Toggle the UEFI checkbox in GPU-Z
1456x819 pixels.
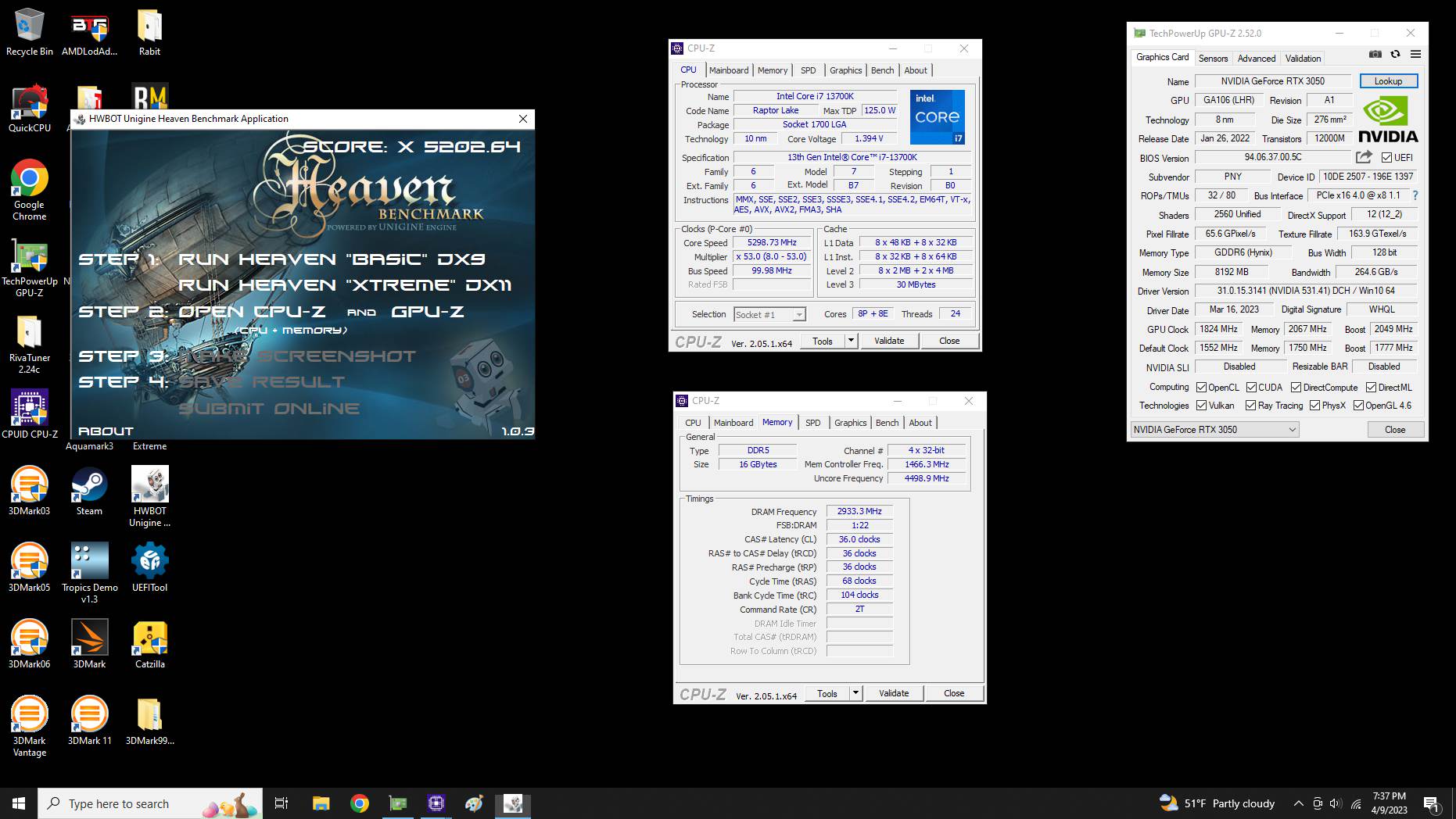pyautogui.click(x=1386, y=158)
